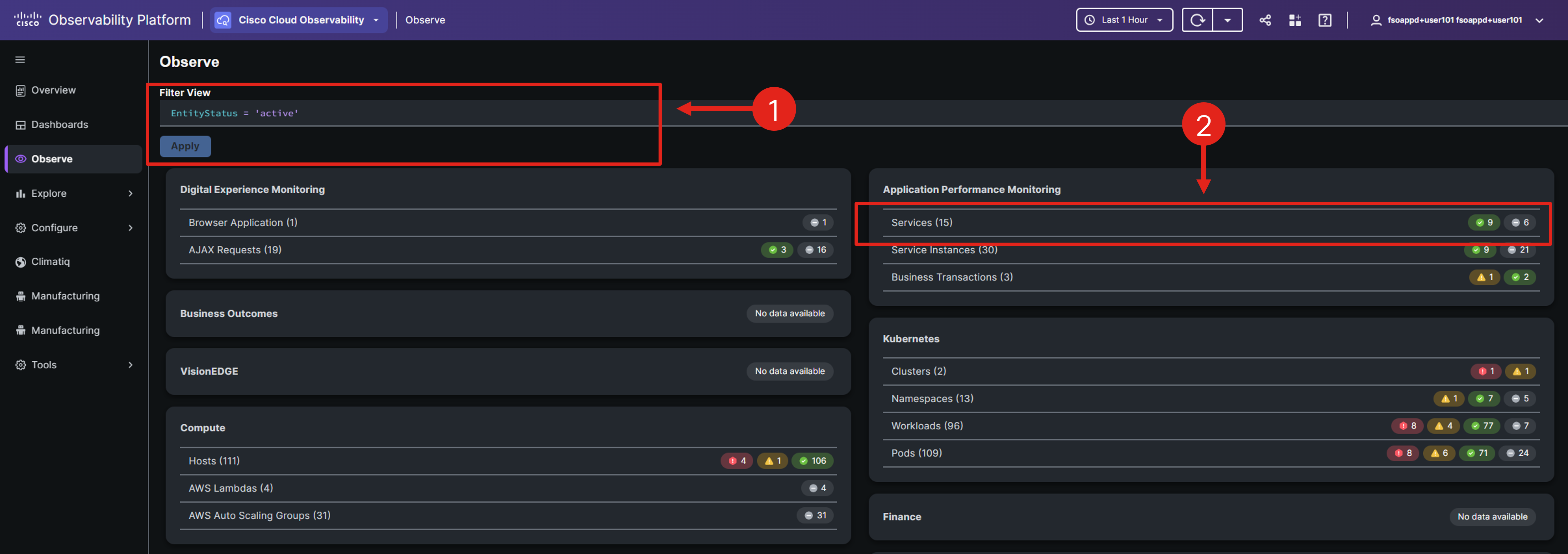Click the refresh icon button
Image resolution: width=1568 pixels, height=554 pixels.
pyautogui.click(x=1197, y=20)
